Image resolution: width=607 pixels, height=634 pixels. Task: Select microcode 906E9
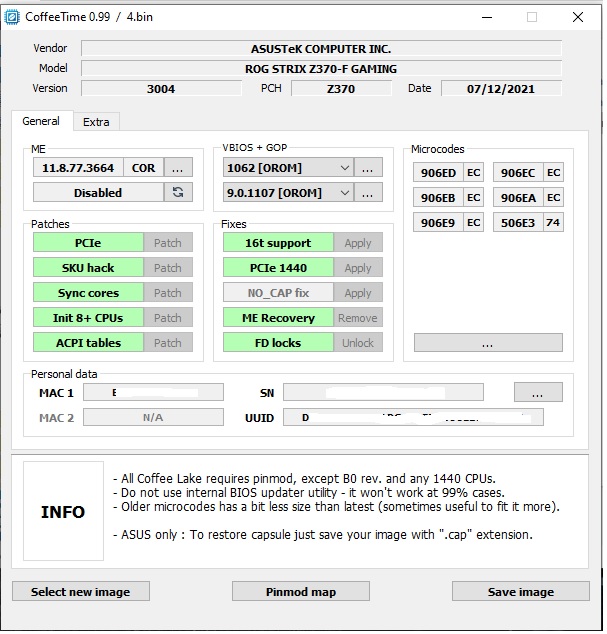(x=438, y=223)
